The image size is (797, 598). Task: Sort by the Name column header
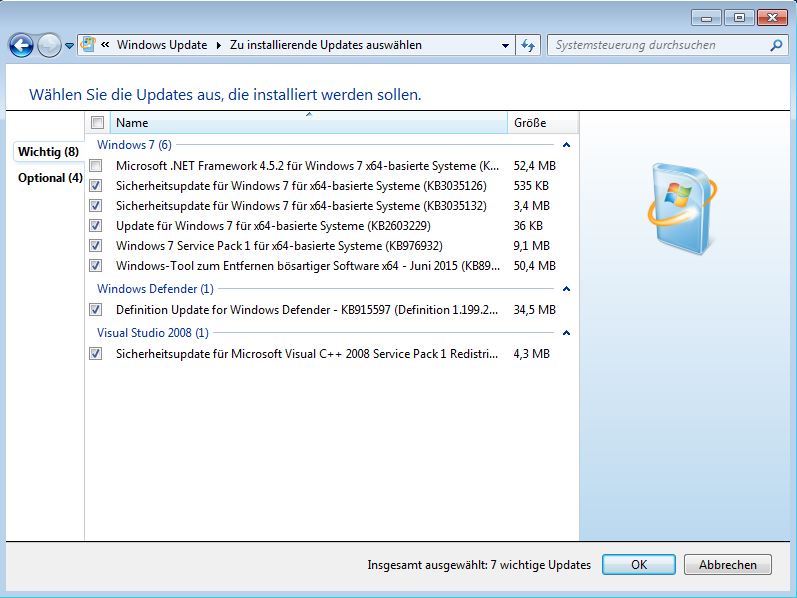[x=309, y=123]
